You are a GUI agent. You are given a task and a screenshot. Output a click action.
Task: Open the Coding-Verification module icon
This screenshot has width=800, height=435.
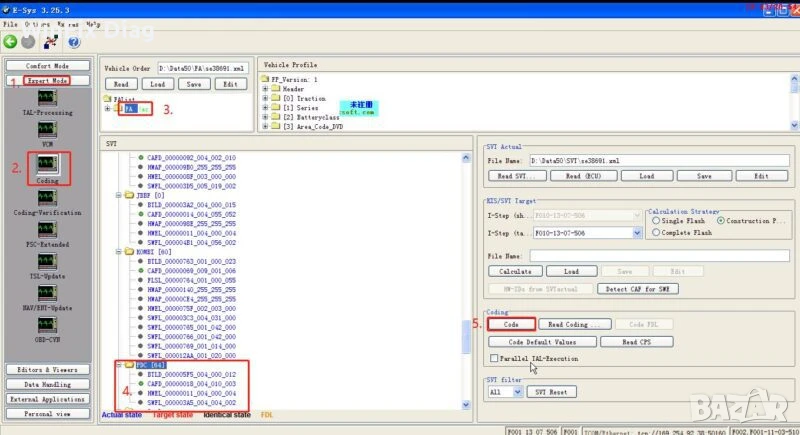click(47, 197)
